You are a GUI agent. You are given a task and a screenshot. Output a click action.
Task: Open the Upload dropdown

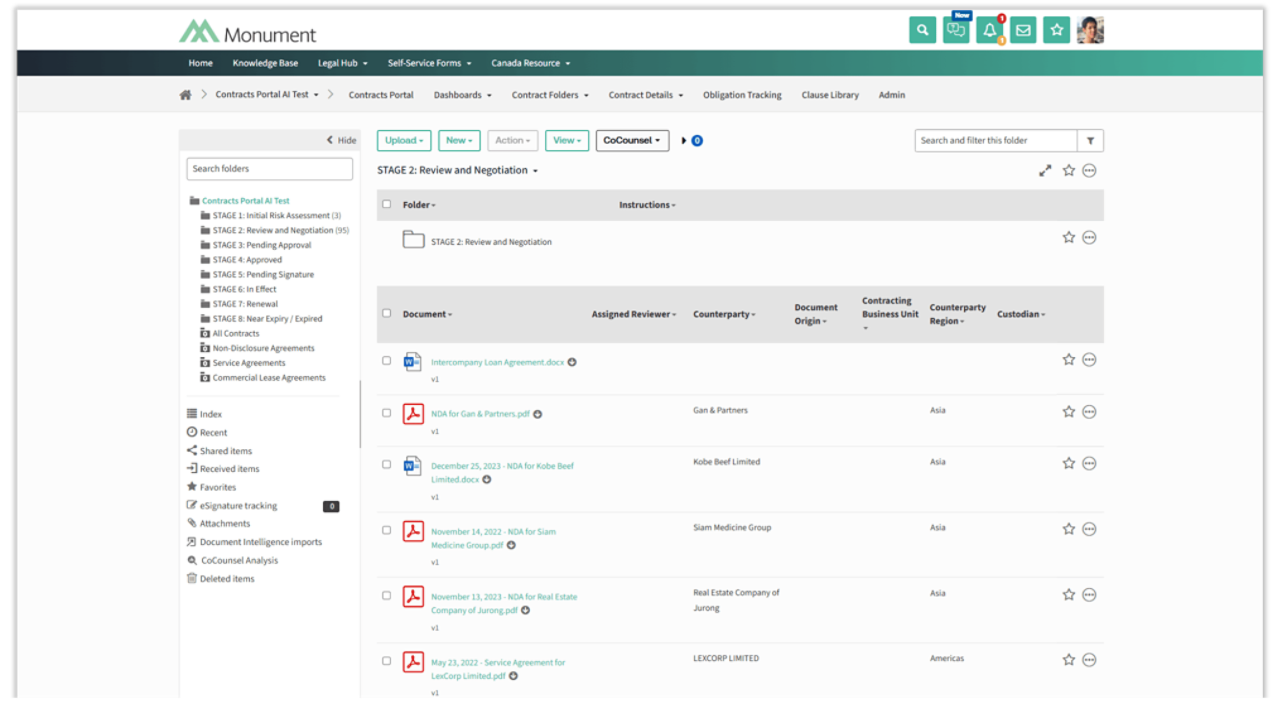pos(405,141)
